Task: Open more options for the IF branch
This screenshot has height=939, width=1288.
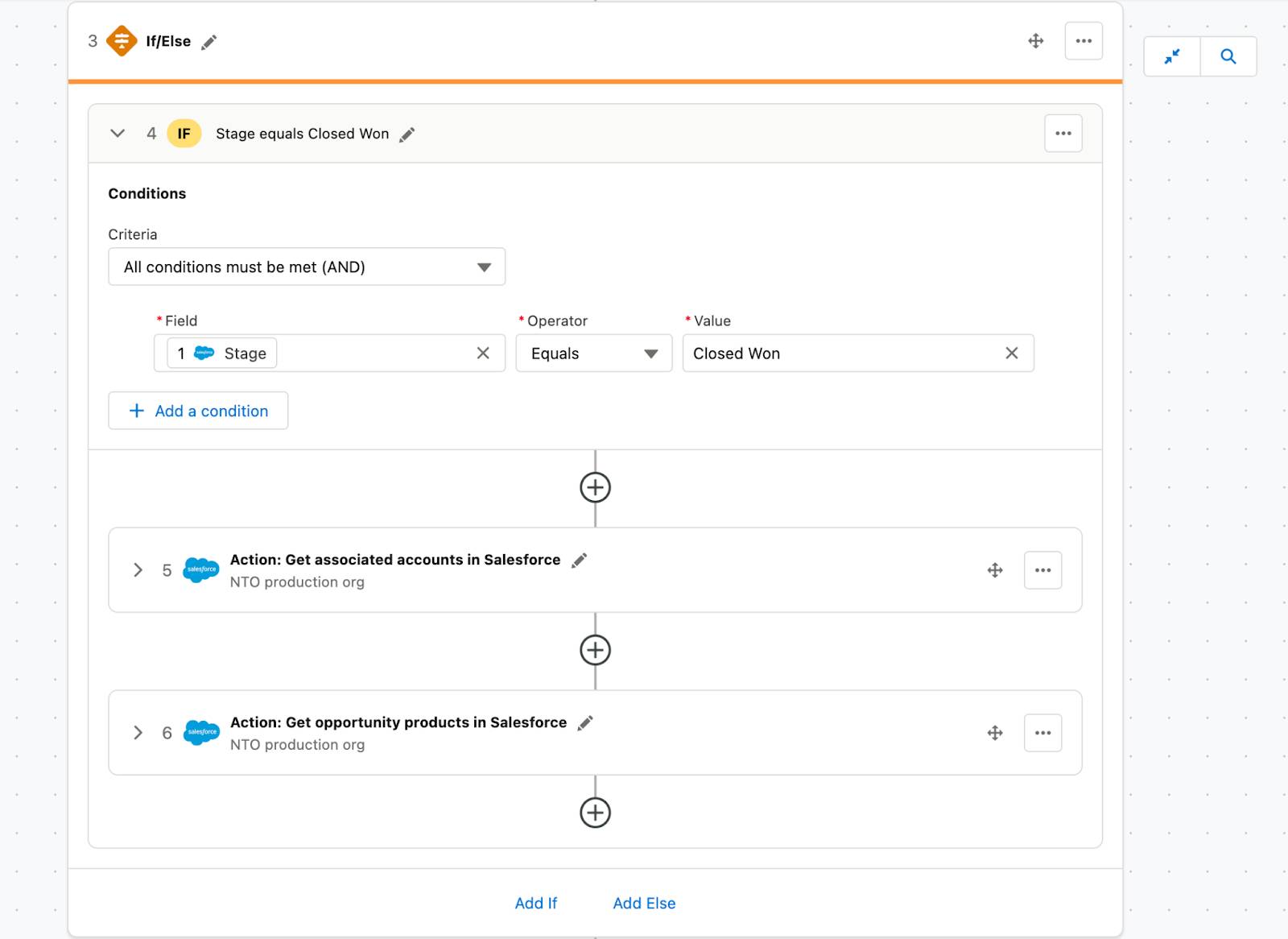Action: (1063, 134)
